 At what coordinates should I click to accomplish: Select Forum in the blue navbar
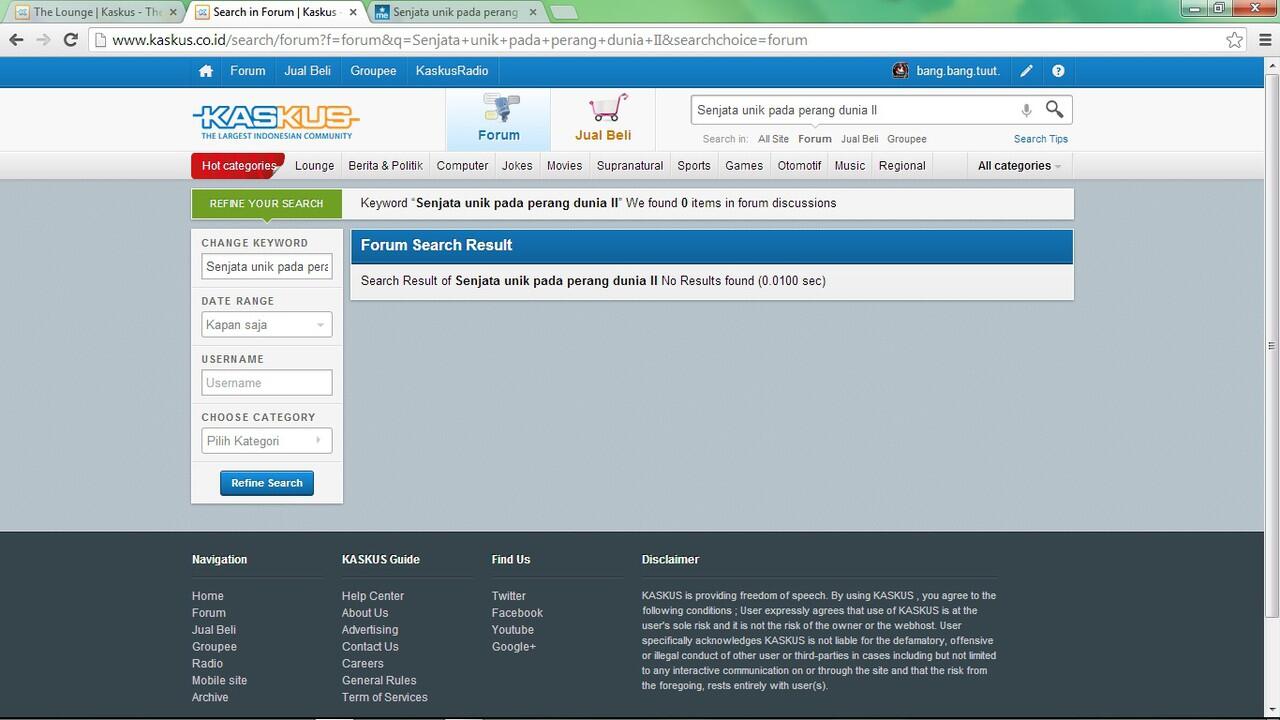coord(248,71)
